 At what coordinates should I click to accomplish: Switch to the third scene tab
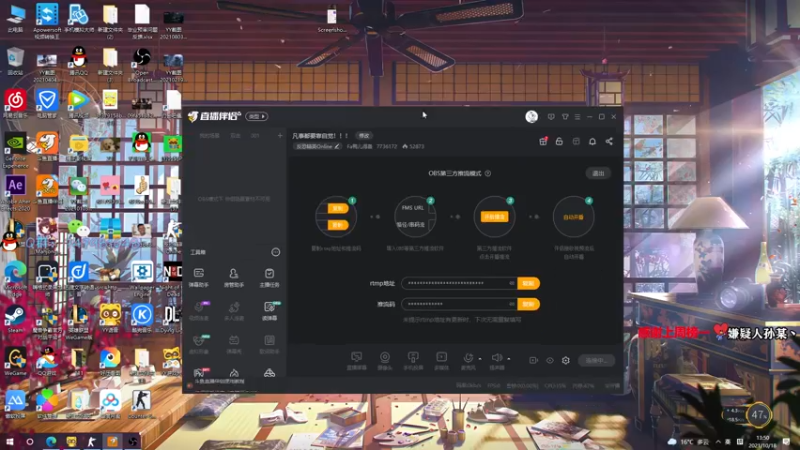coord(255,136)
